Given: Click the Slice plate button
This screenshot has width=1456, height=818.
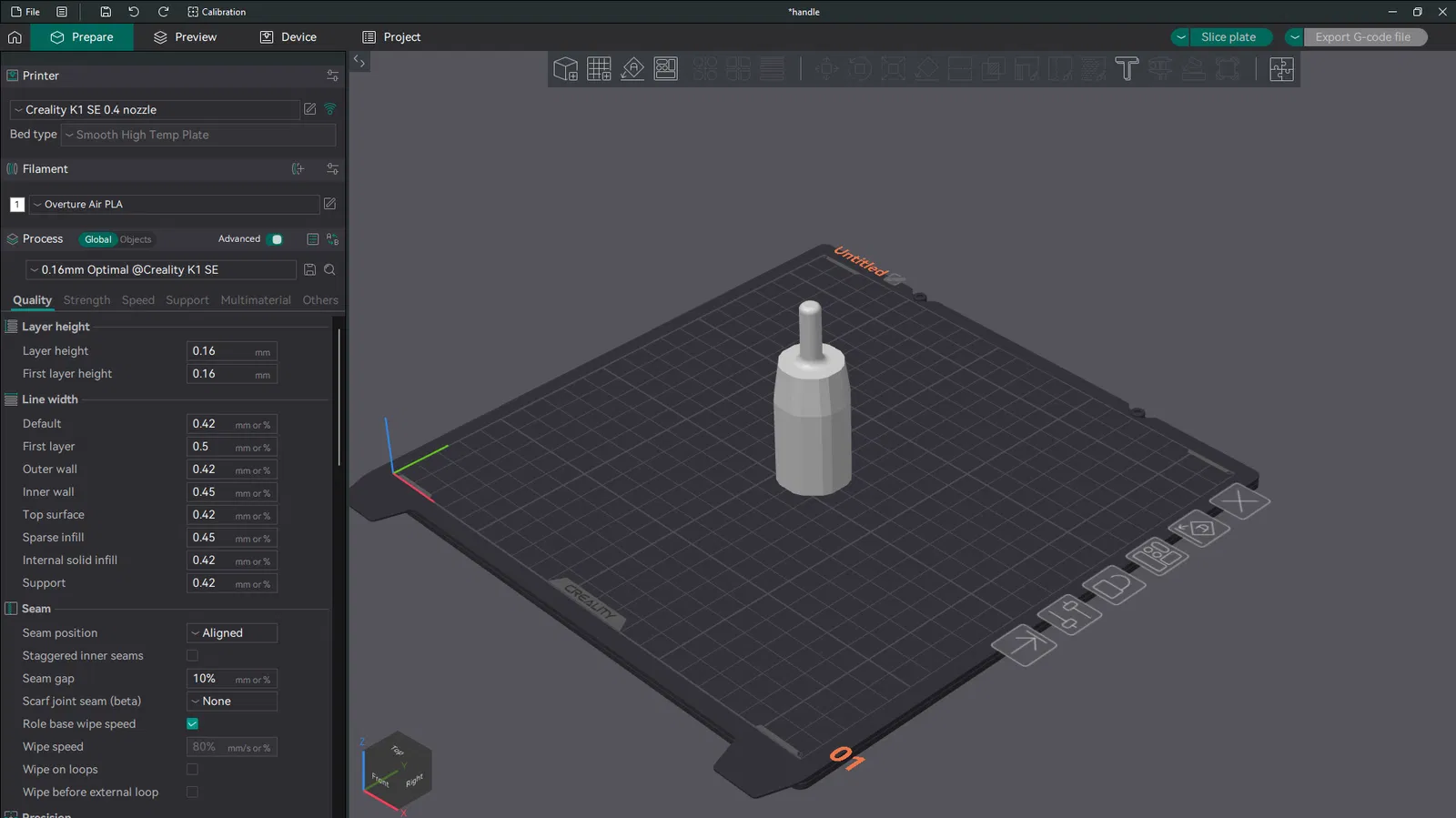Looking at the screenshot, I should pos(1228,37).
